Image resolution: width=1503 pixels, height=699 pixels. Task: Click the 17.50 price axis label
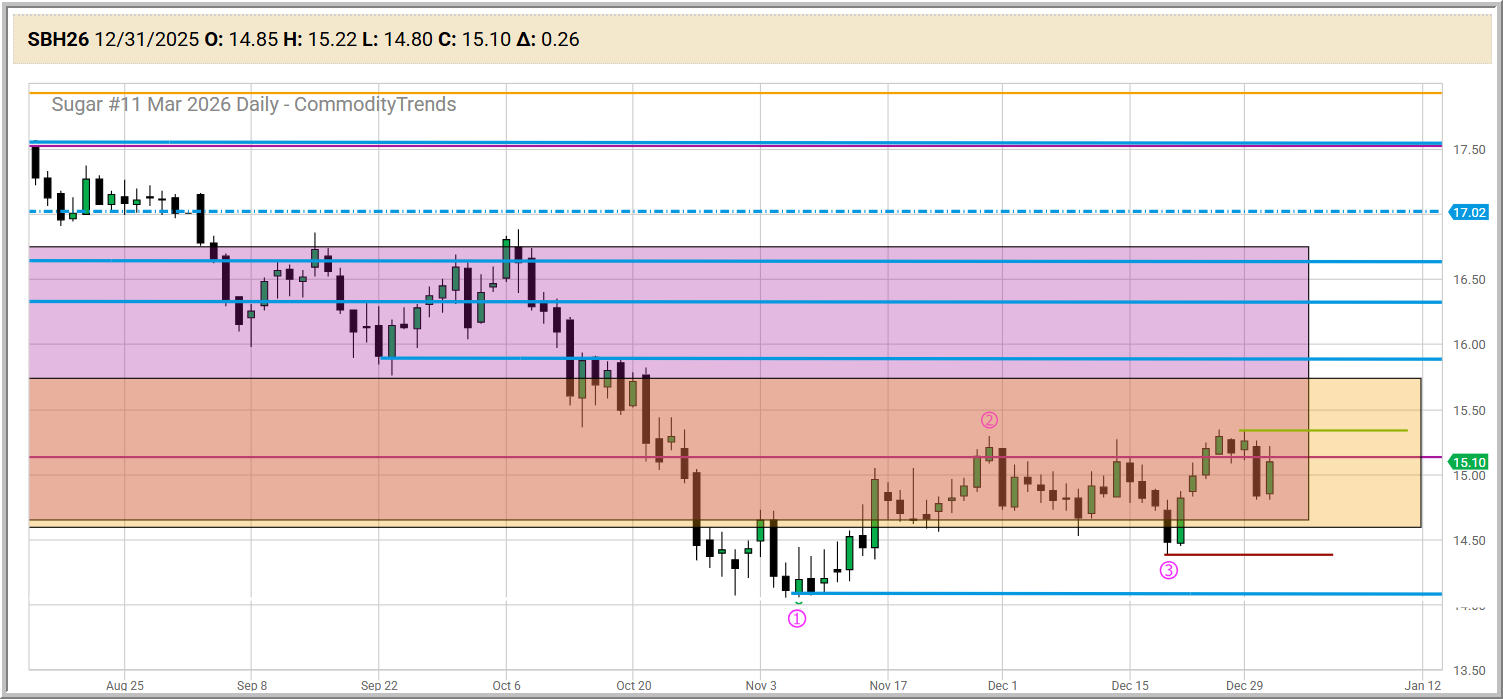click(x=1469, y=150)
